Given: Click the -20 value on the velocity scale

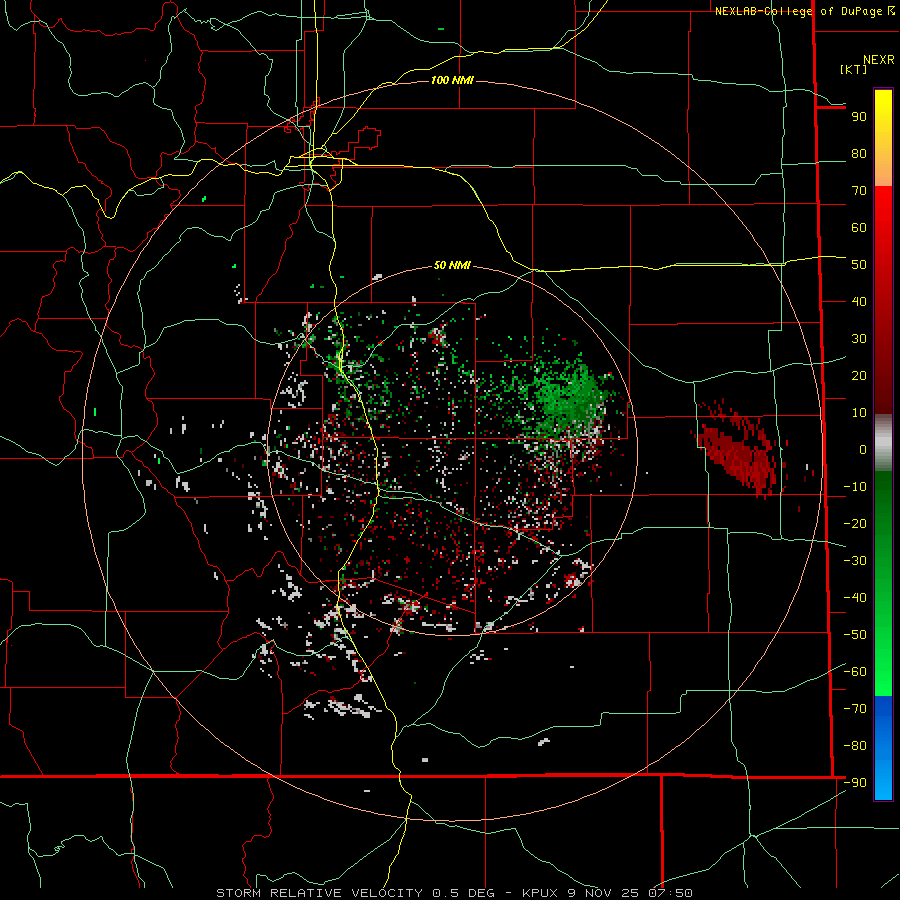Looking at the screenshot, I should [855, 524].
